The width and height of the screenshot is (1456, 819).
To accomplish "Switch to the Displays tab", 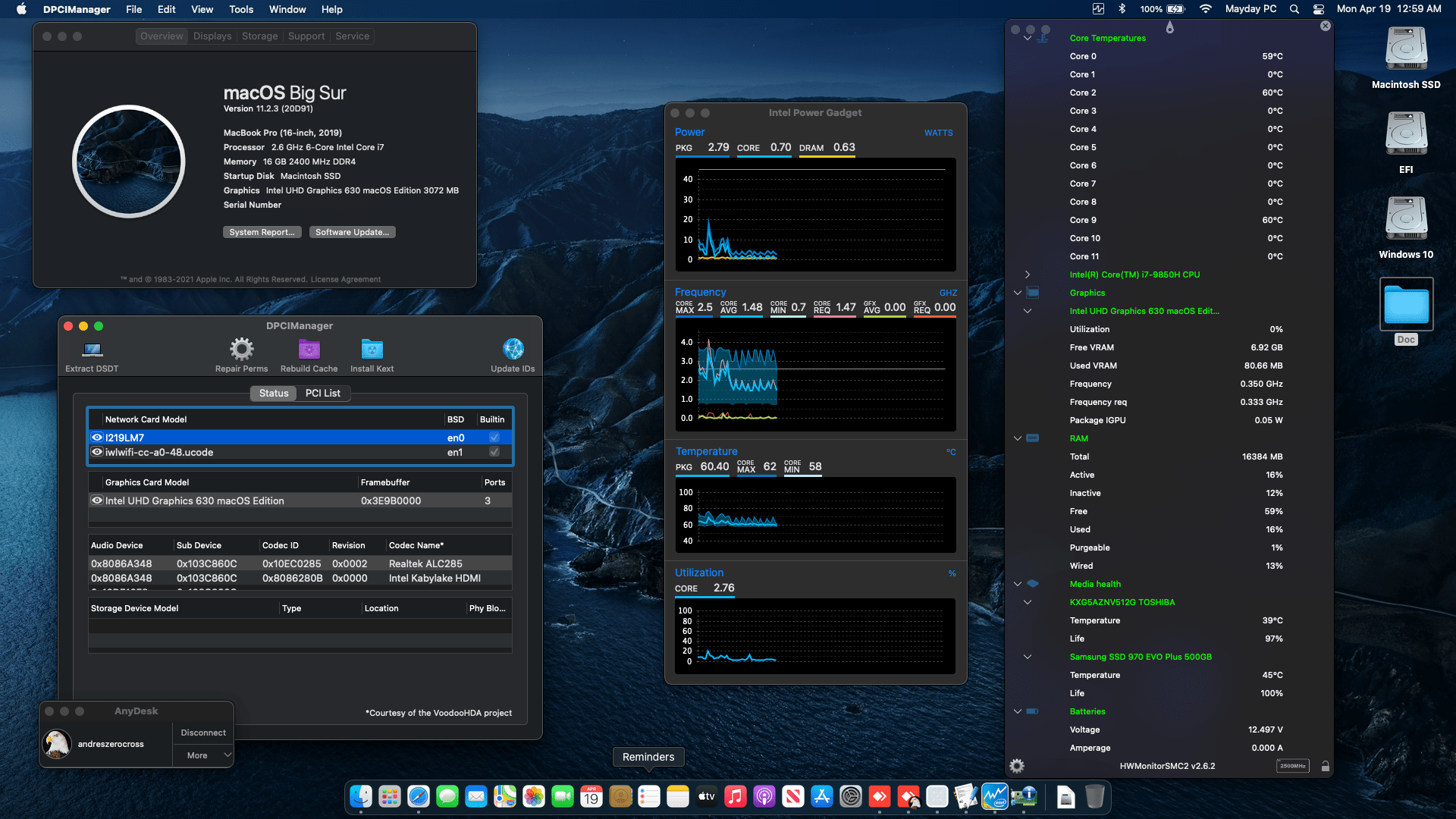I will 212,36.
